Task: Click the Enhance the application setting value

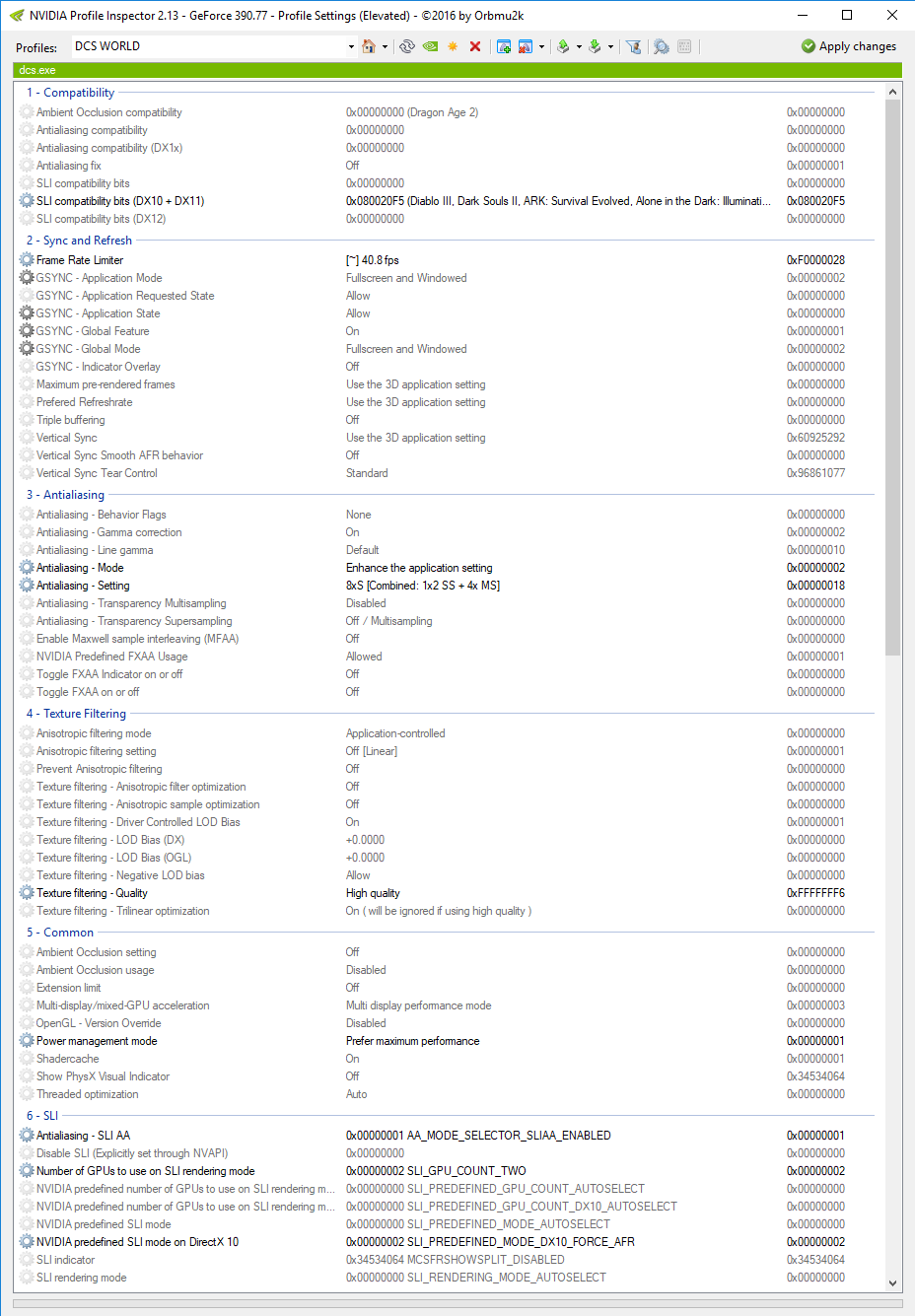Action: [419, 568]
